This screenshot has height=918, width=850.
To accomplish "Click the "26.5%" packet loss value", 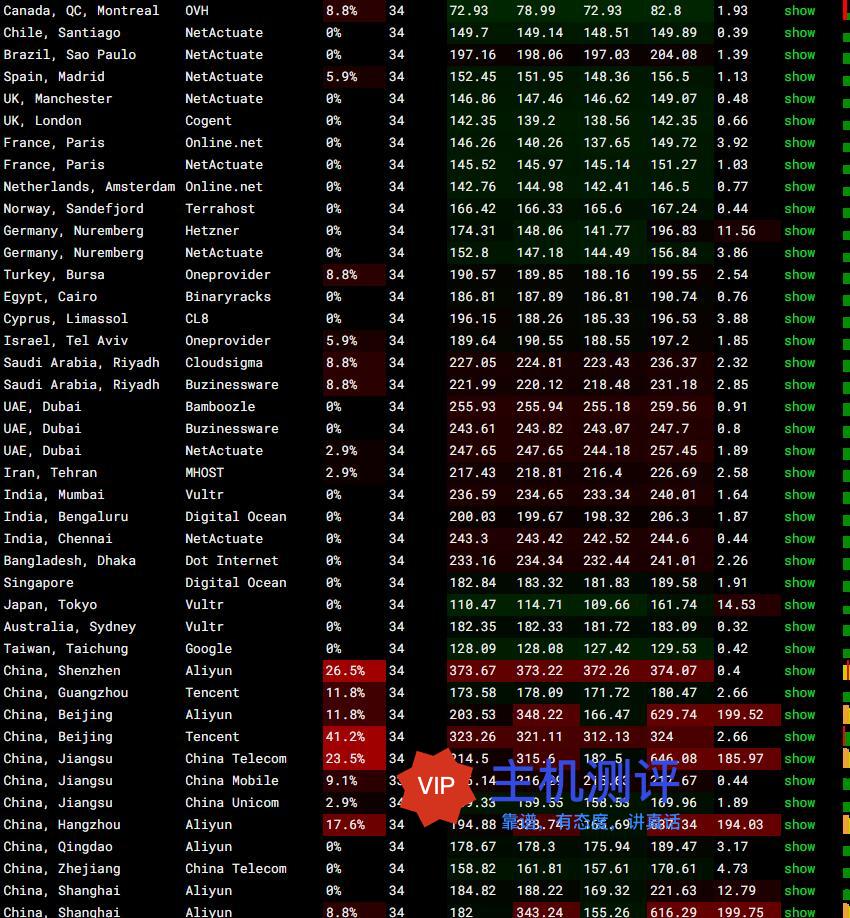I will click(345, 671).
